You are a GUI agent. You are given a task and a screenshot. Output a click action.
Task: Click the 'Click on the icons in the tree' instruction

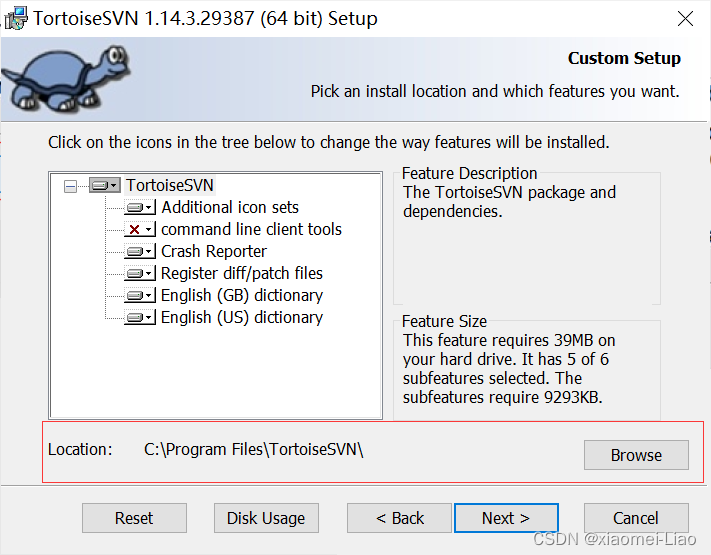[x=329, y=142]
